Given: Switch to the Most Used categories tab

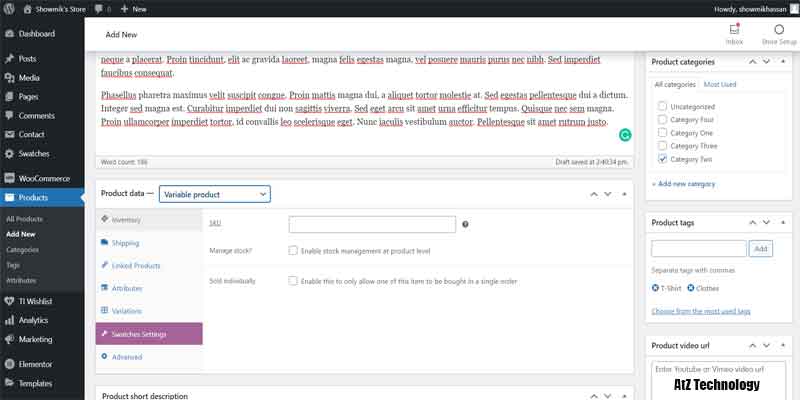Looking at the screenshot, I should (723, 85).
